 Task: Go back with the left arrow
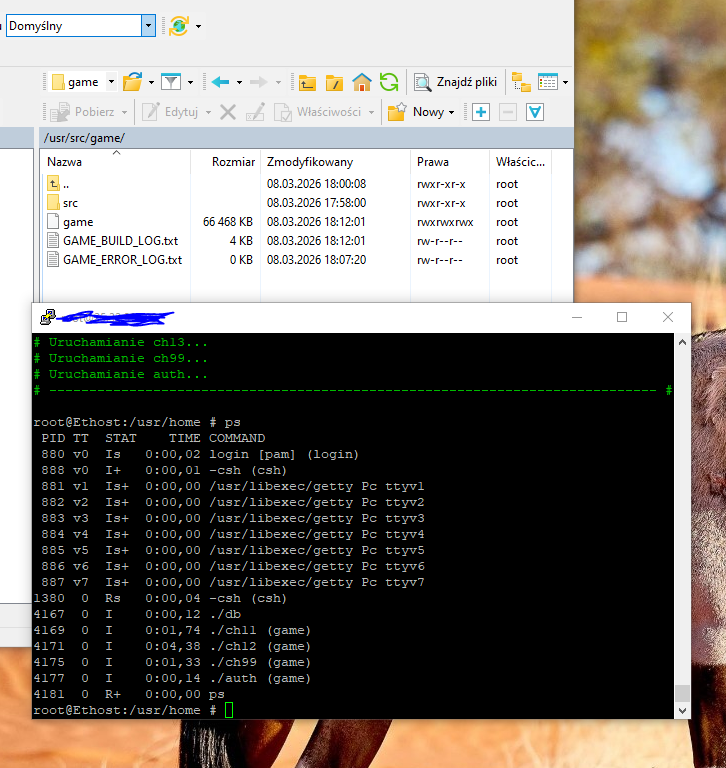click(220, 82)
